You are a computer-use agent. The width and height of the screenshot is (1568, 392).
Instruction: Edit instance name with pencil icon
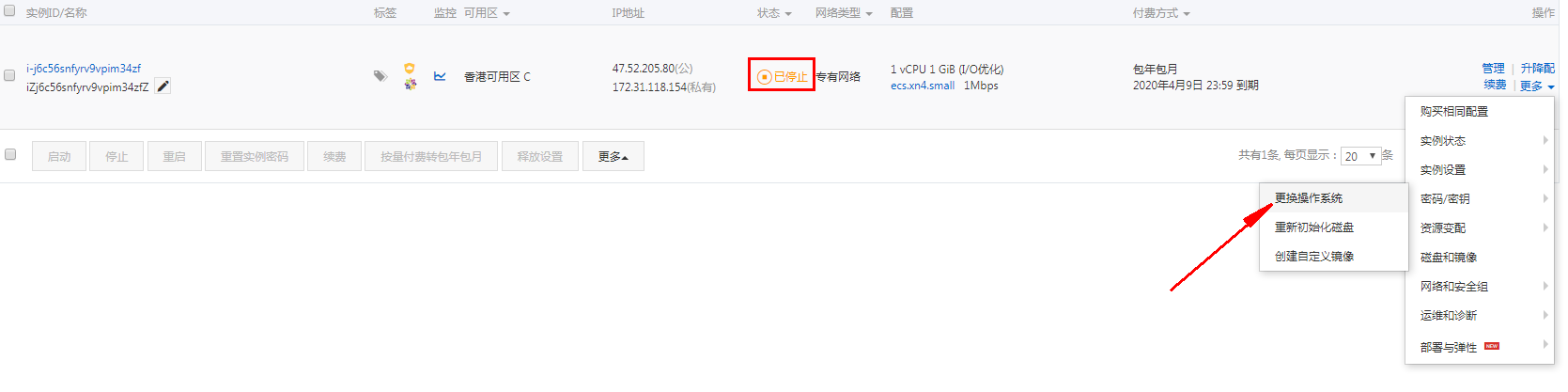tap(163, 86)
